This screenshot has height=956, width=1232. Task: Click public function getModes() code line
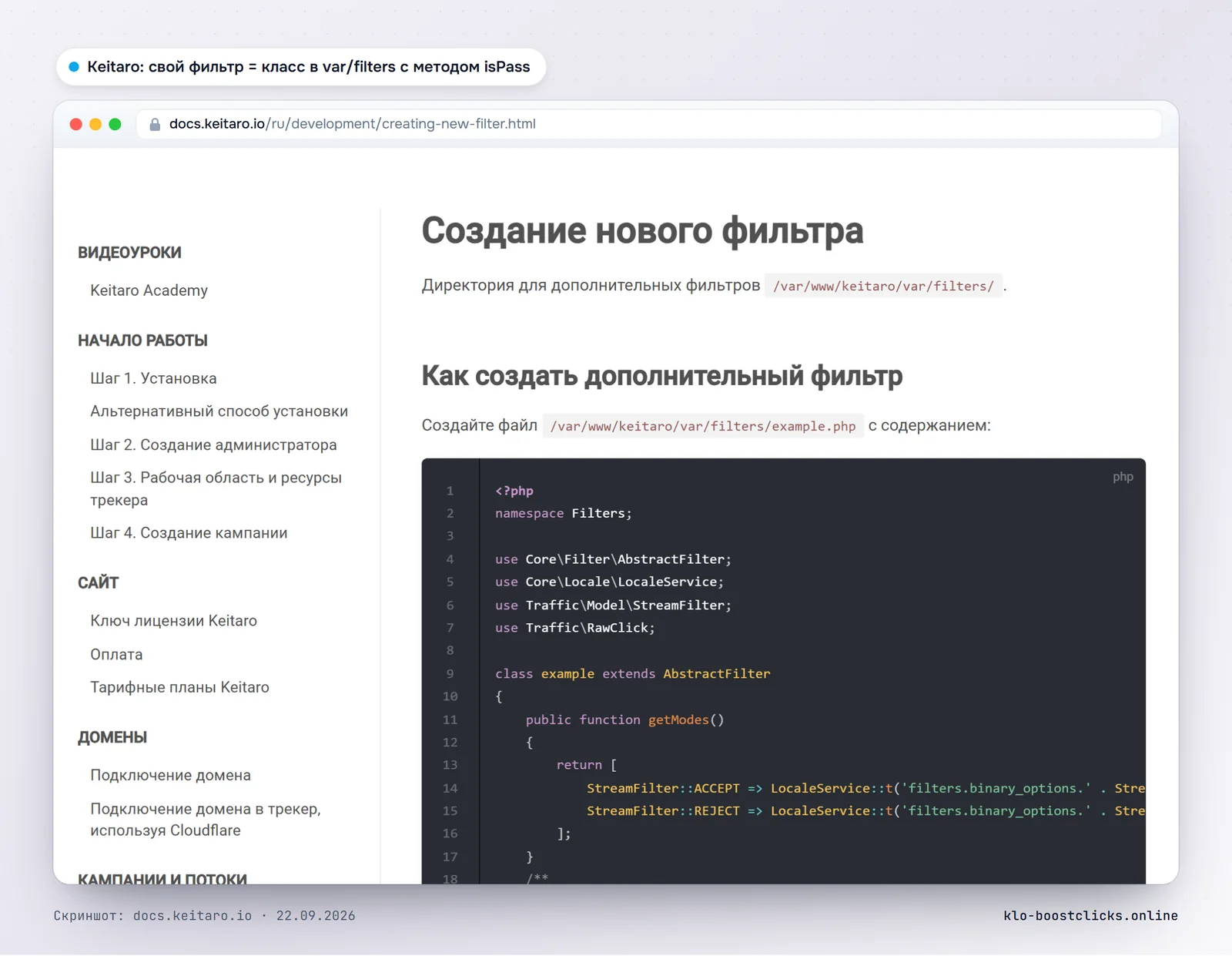coord(624,720)
